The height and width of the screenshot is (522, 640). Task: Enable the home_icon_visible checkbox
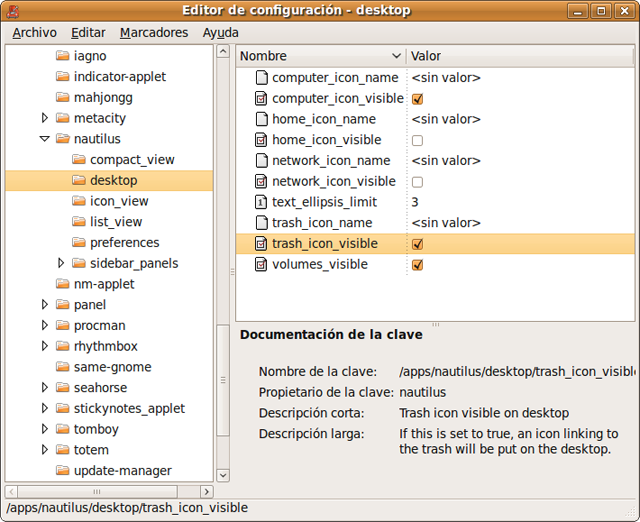tap(418, 140)
